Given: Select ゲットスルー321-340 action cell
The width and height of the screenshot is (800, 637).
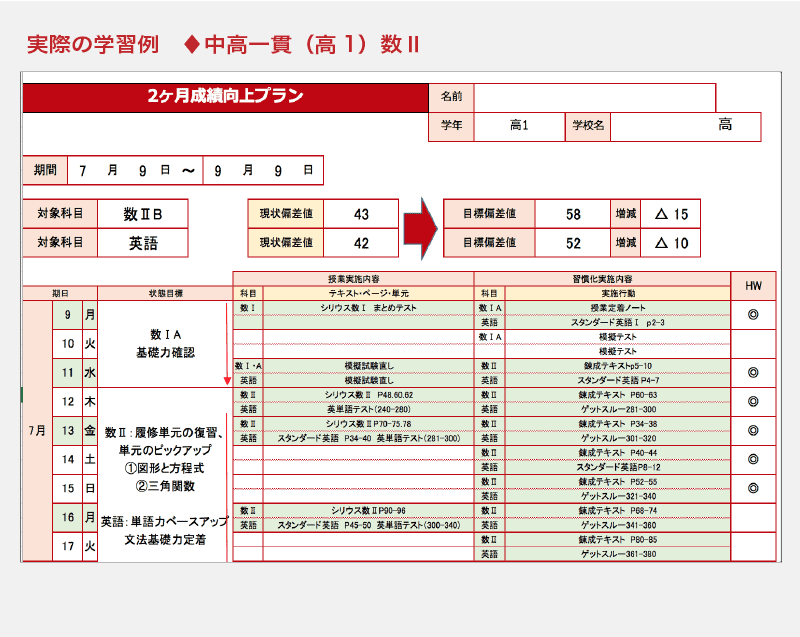Looking at the screenshot, I should tap(618, 496).
